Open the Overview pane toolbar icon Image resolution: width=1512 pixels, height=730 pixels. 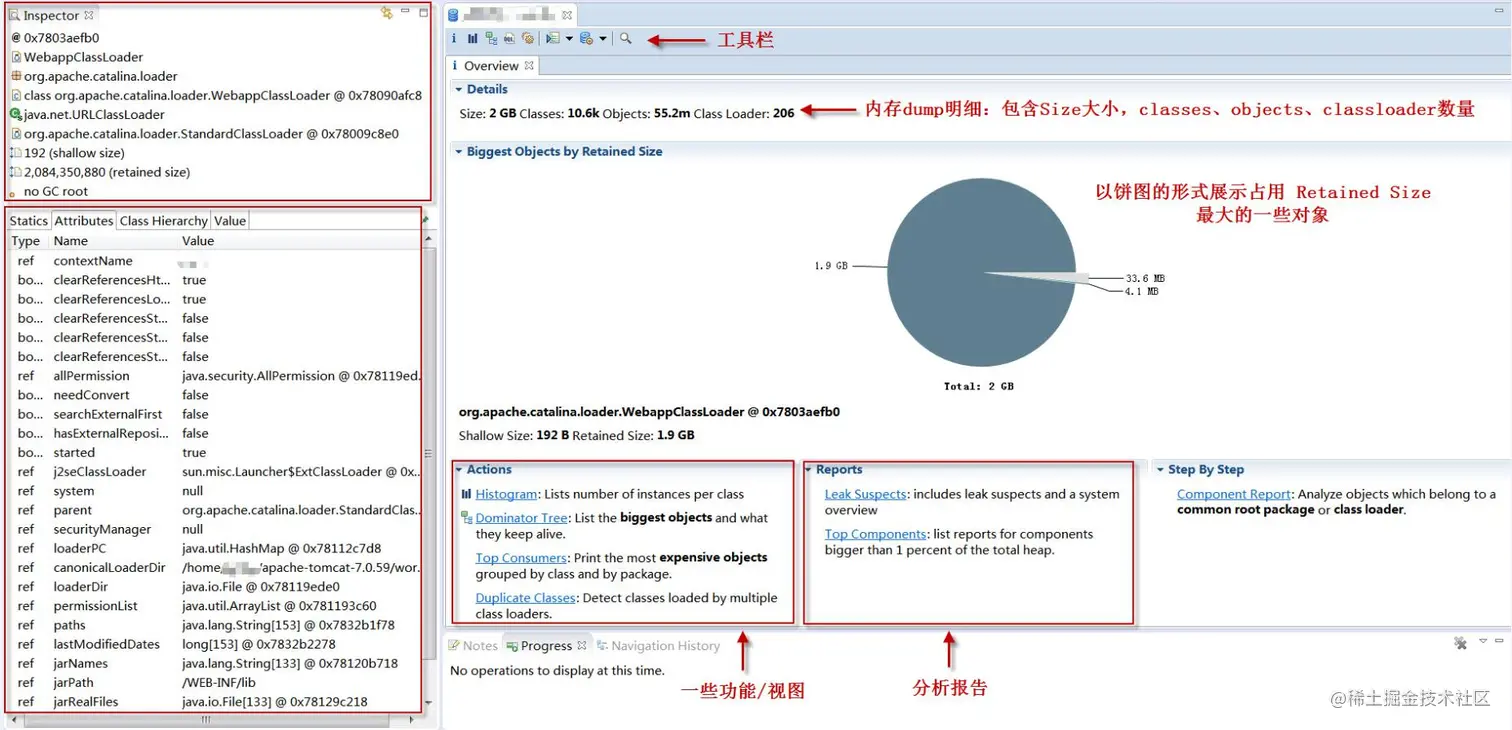[454, 38]
